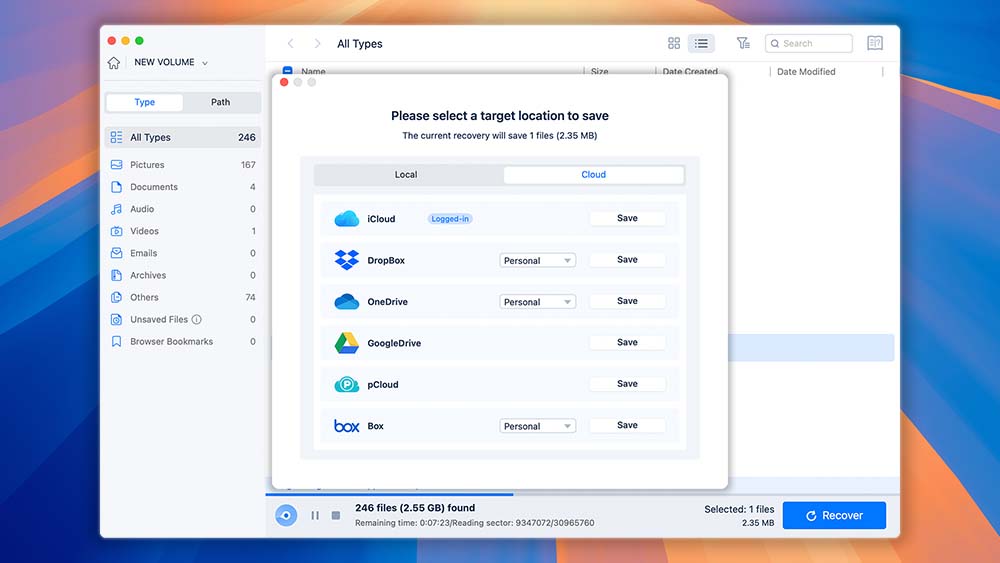Go forward with the right arrow
Image resolution: width=1000 pixels, height=563 pixels.
coord(317,43)
